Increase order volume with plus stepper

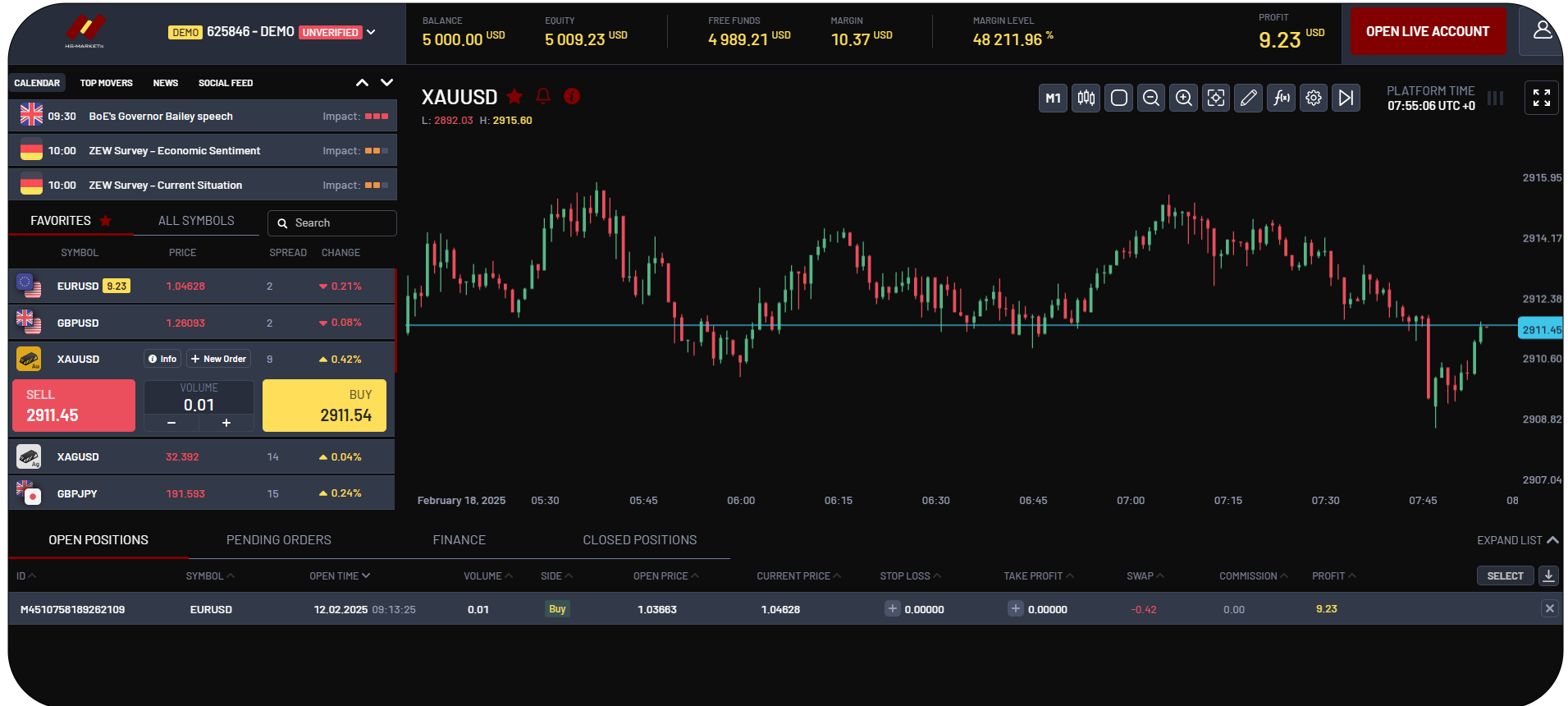[226, 423]
